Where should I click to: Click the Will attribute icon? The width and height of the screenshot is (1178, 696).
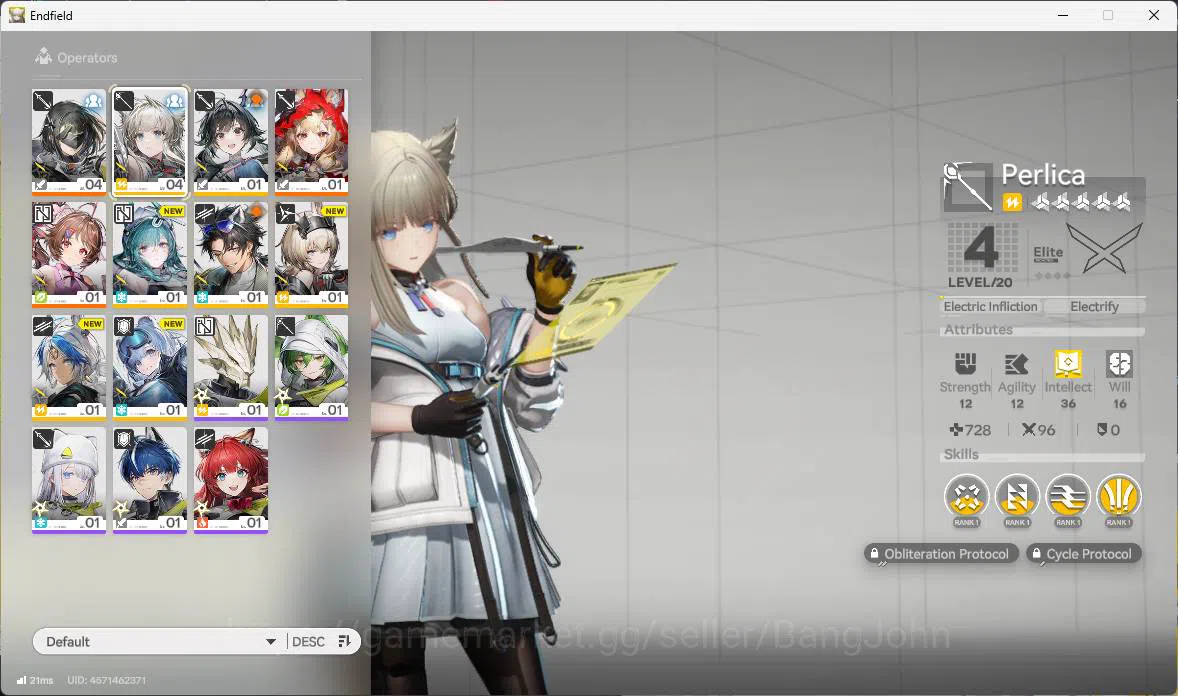(1119, 364)
